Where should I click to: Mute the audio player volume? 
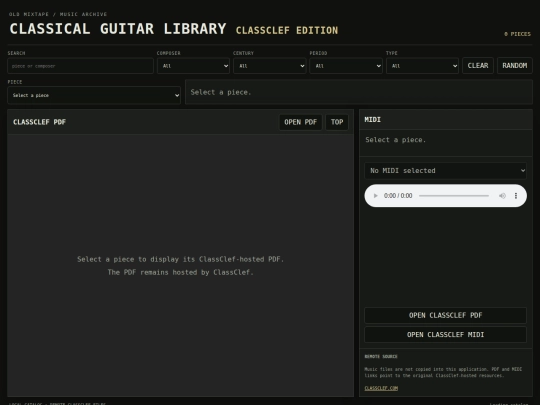pos(502,196)
